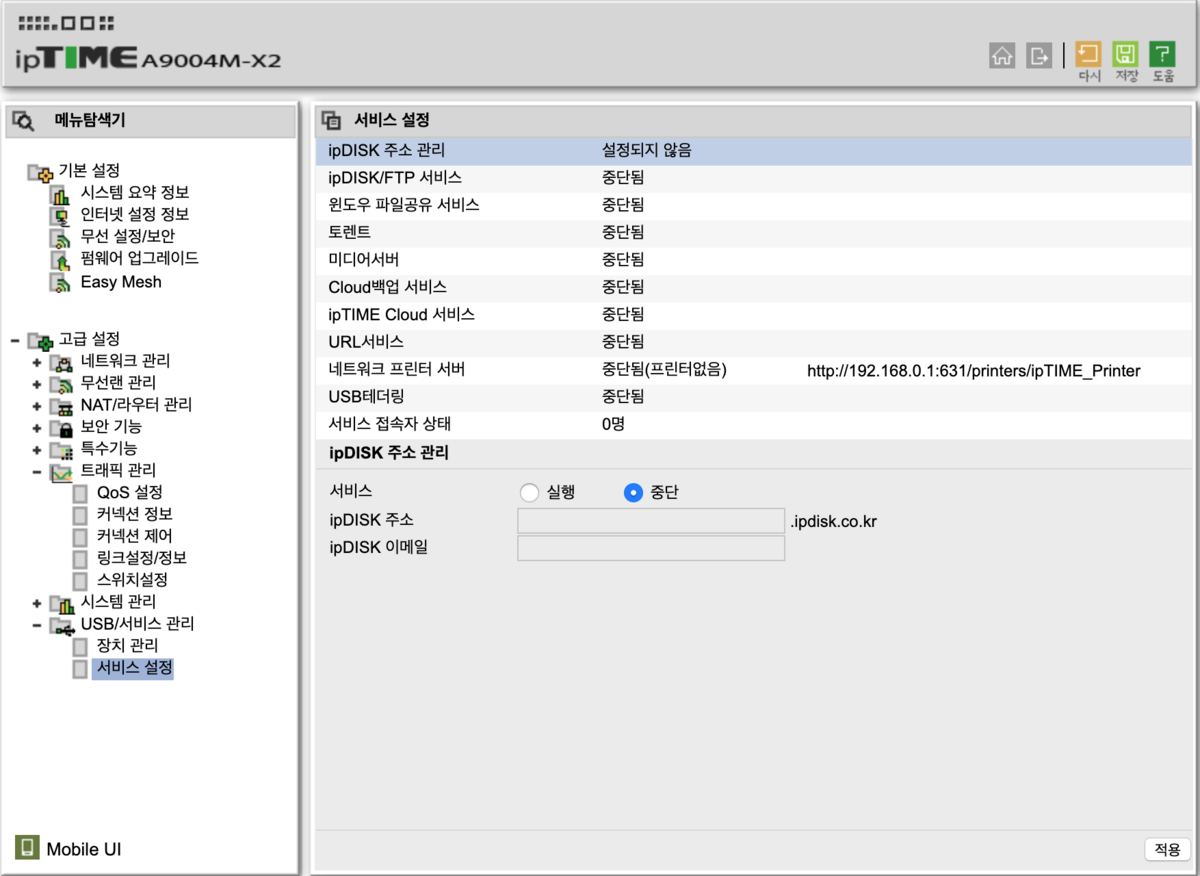1200x876 pixels.
Task: Click the logout icon in header
Action: point(1039,55)
